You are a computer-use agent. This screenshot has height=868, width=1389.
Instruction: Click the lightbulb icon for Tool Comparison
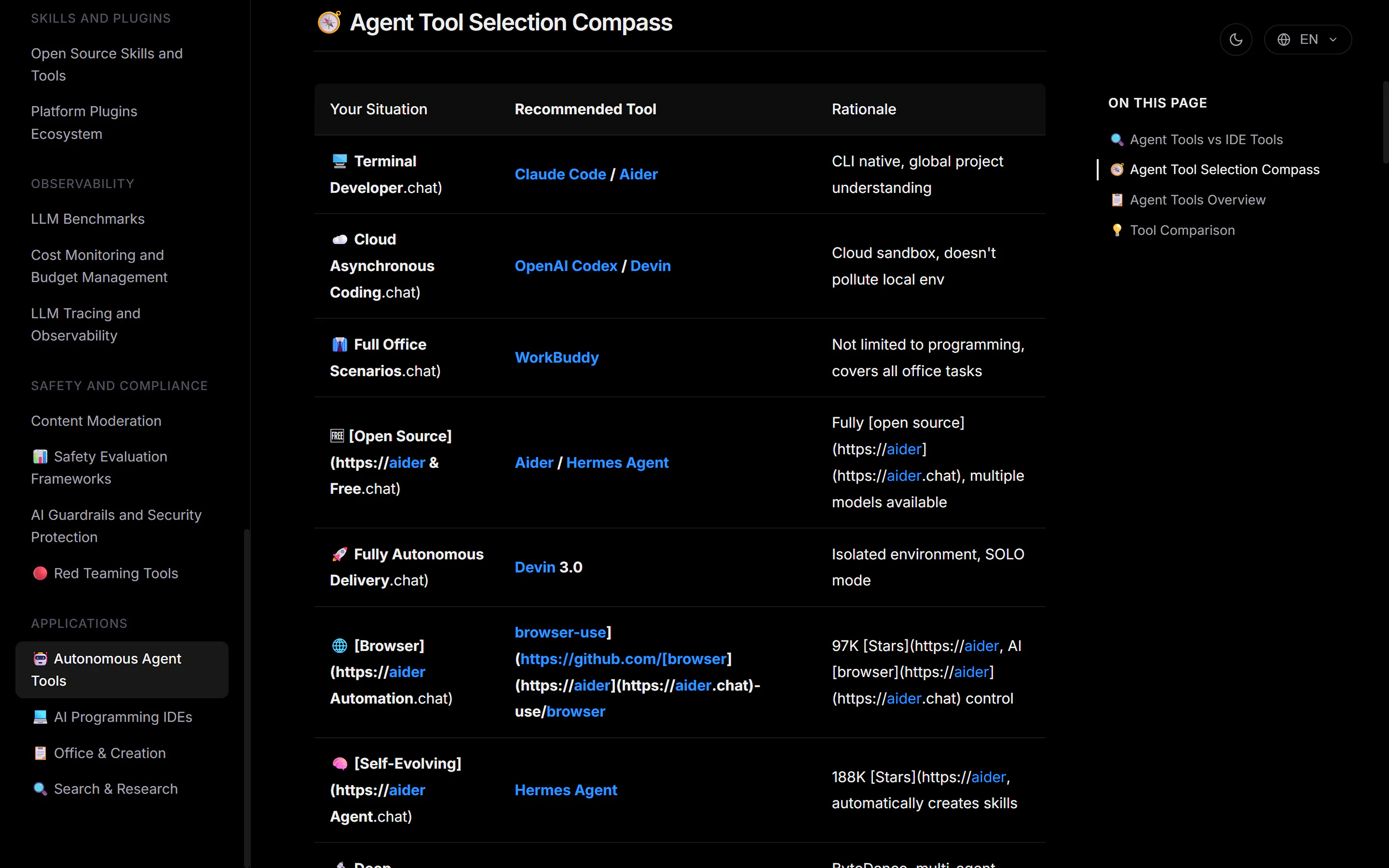pyautogui.click(x=1117, y=230)
